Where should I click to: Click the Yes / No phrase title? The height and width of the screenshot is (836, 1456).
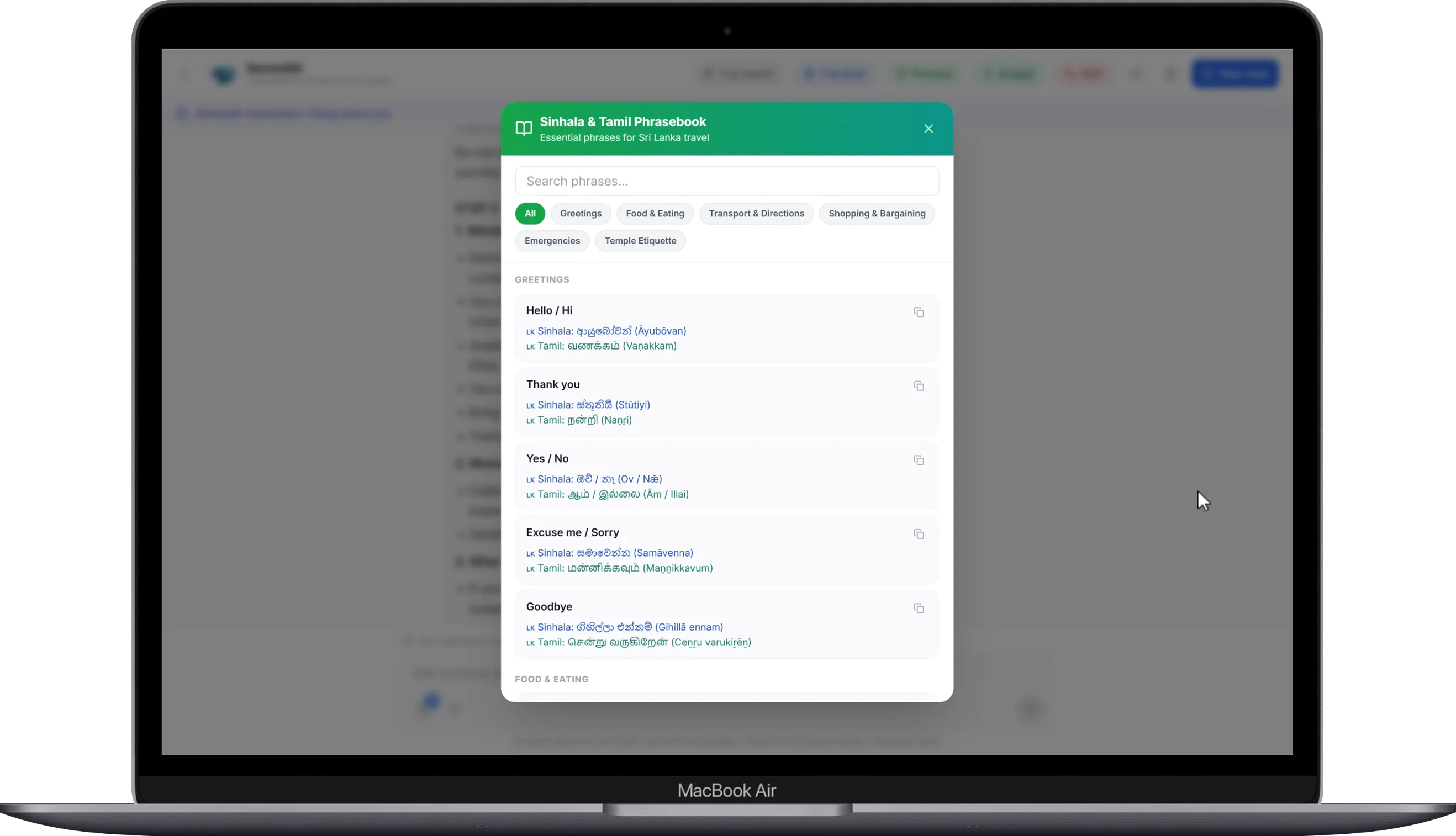[547, 459]
